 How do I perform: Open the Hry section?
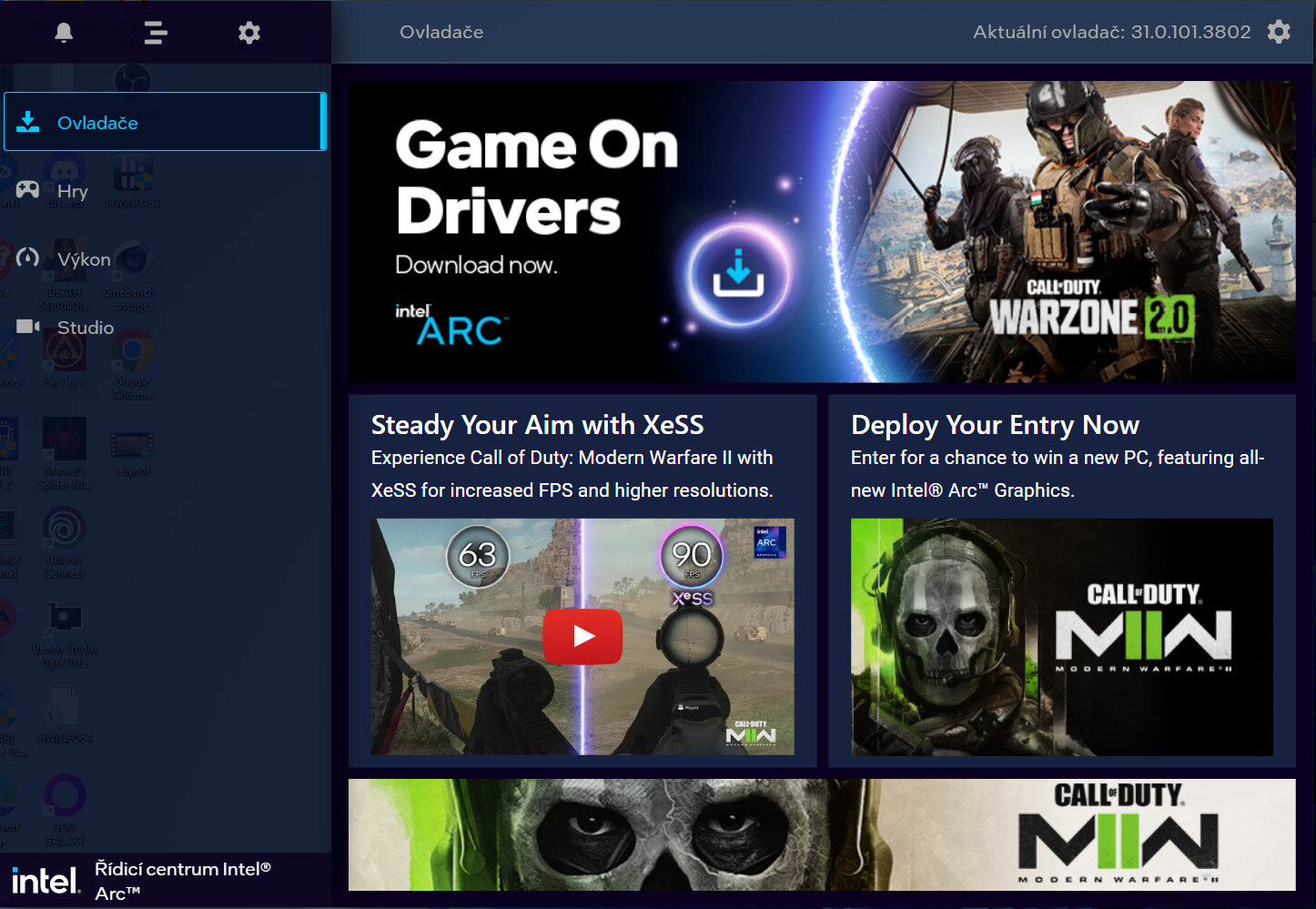[x=73, y=191]
